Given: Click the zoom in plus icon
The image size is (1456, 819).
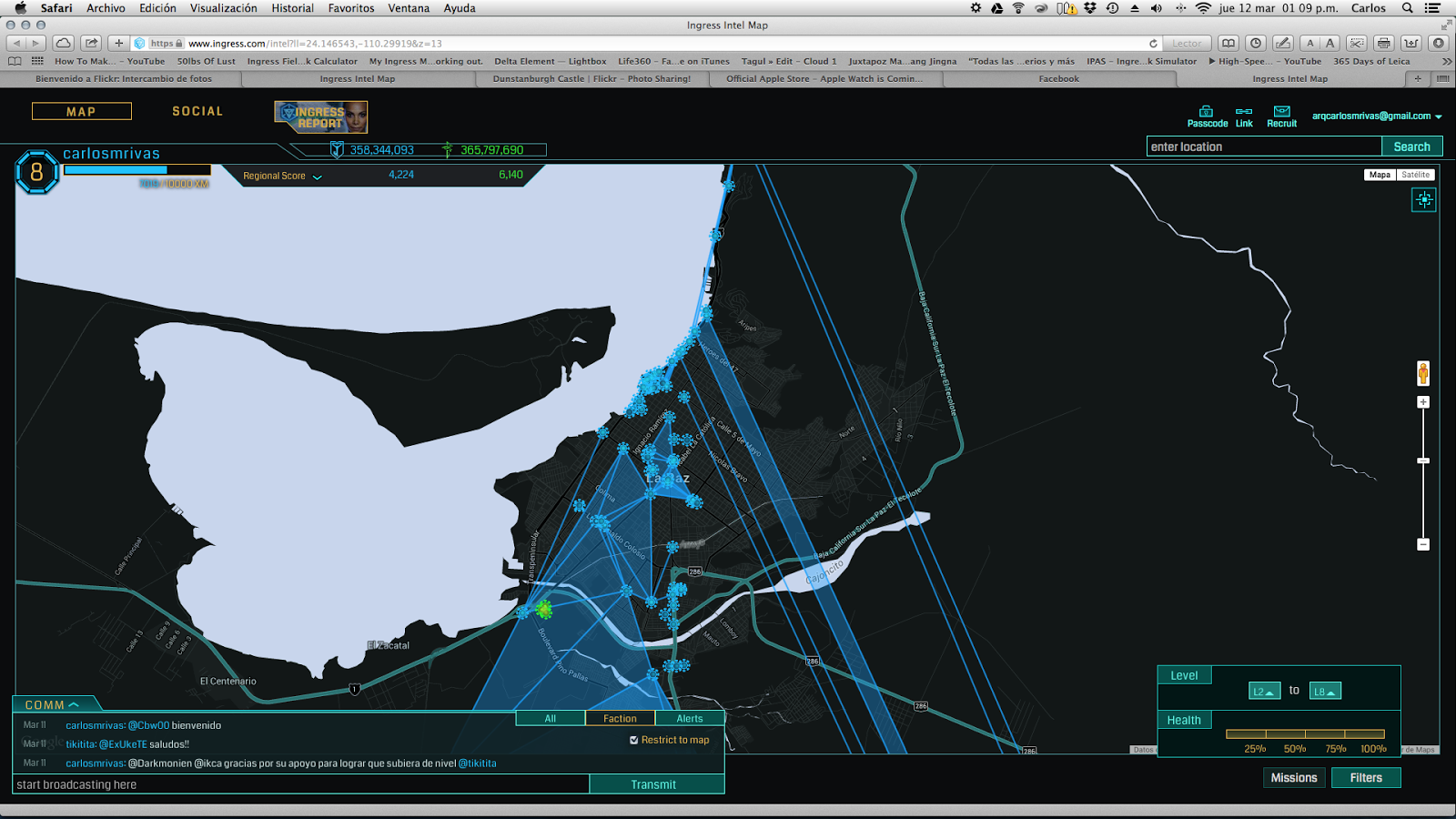Looking at the screenshot, I should tap(1424, 401).
